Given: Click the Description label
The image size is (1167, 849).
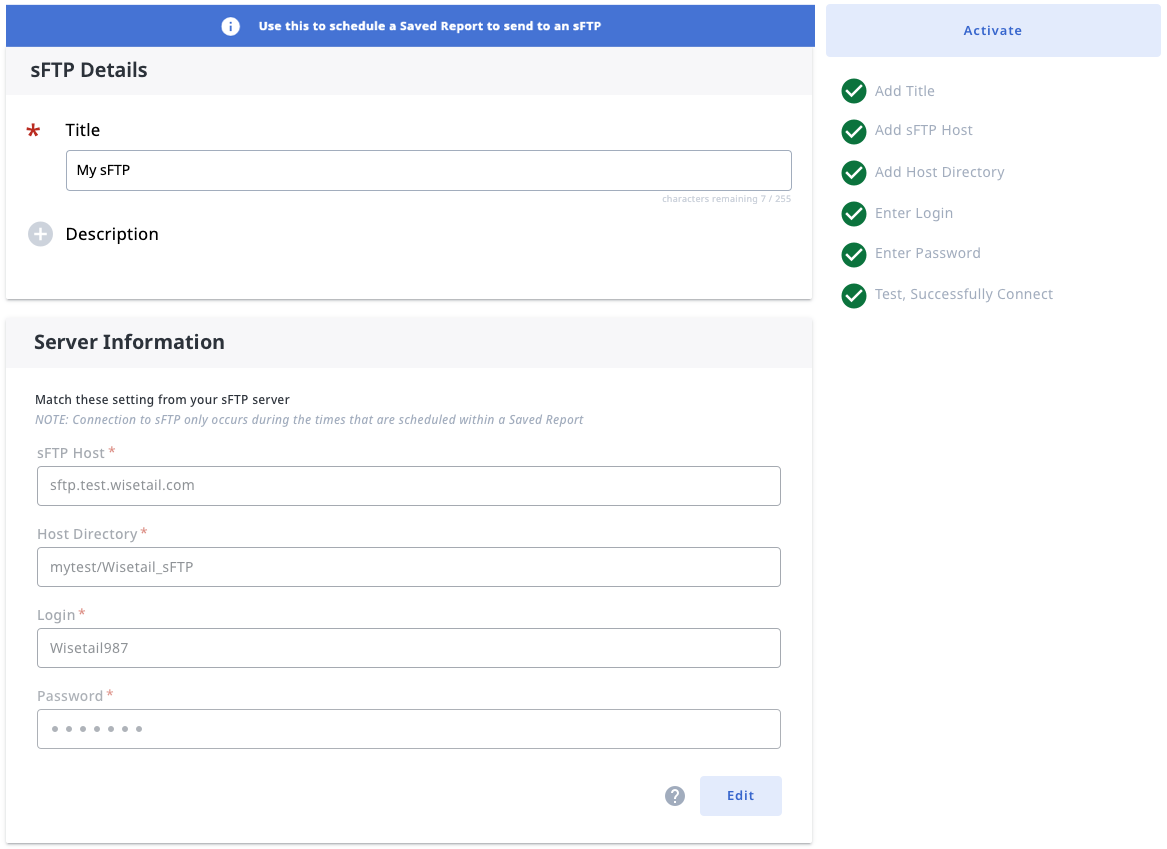Looking at the screenshot, I should click(x=112, y=234).
